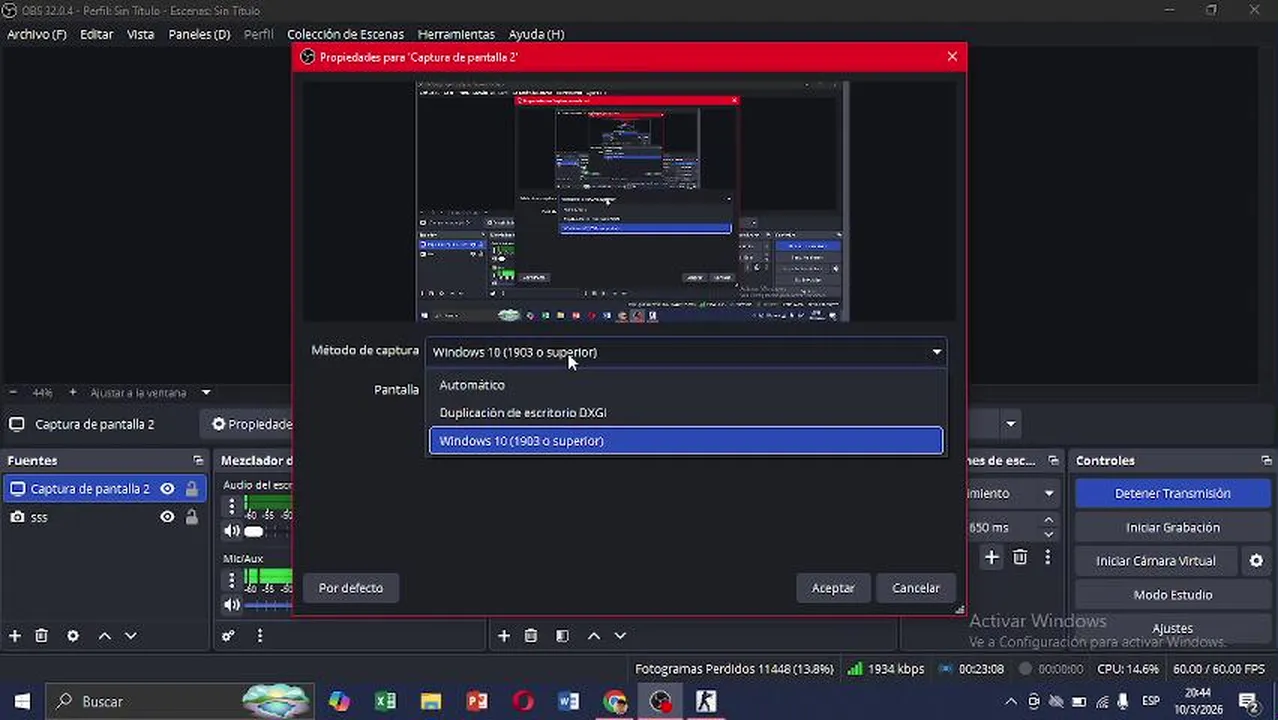Move the scene down with the arrow
Viewport: 1278px width, 720px height.
[x=620, y=636]
